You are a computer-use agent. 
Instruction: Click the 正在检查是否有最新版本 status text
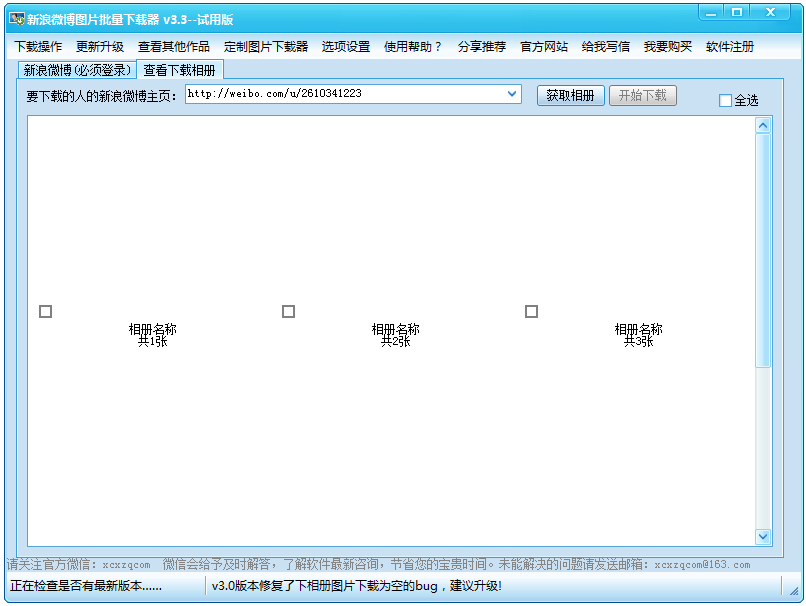click(x=86, y=586)
